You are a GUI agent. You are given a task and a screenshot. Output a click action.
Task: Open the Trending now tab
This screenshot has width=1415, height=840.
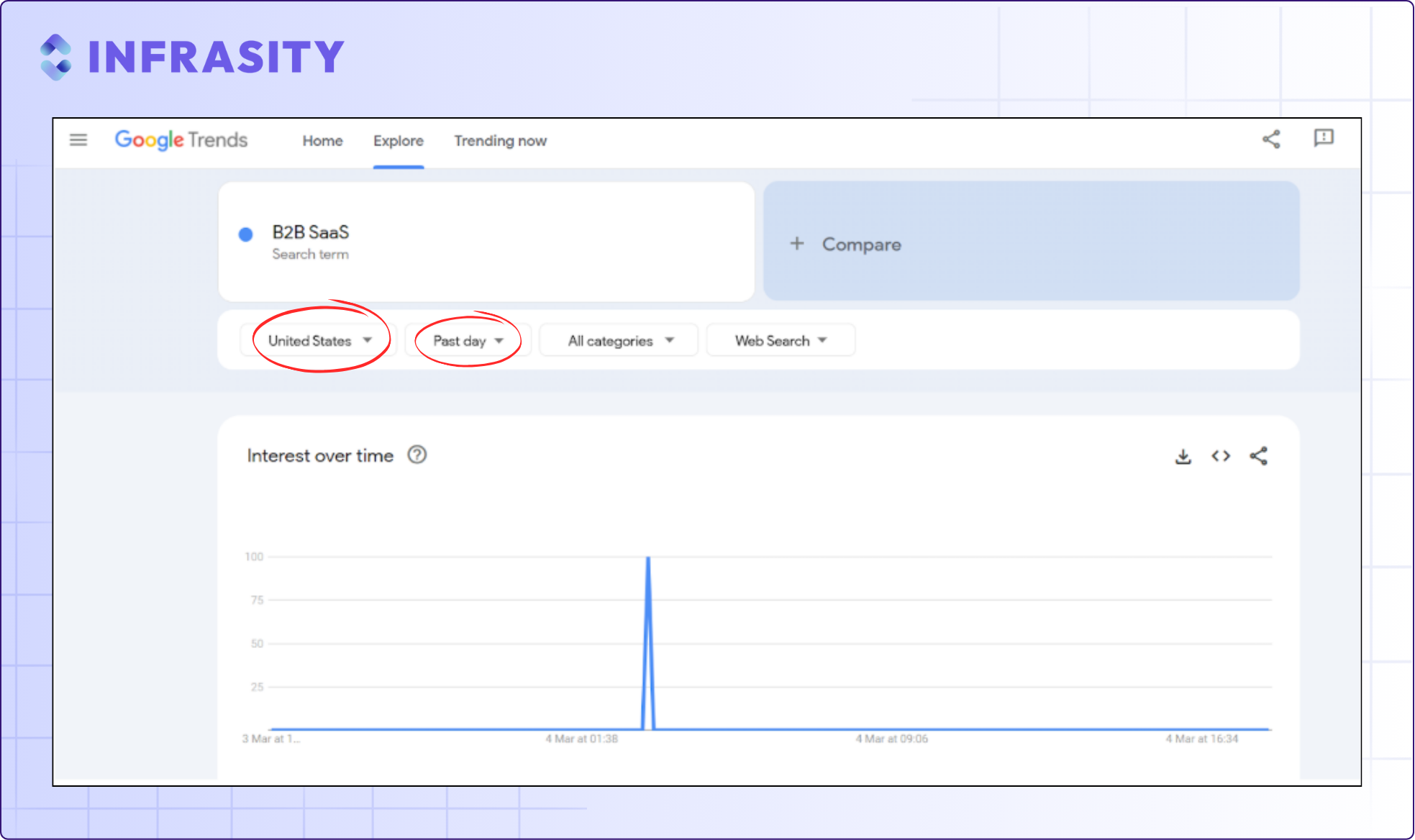[x=500, y=141]
